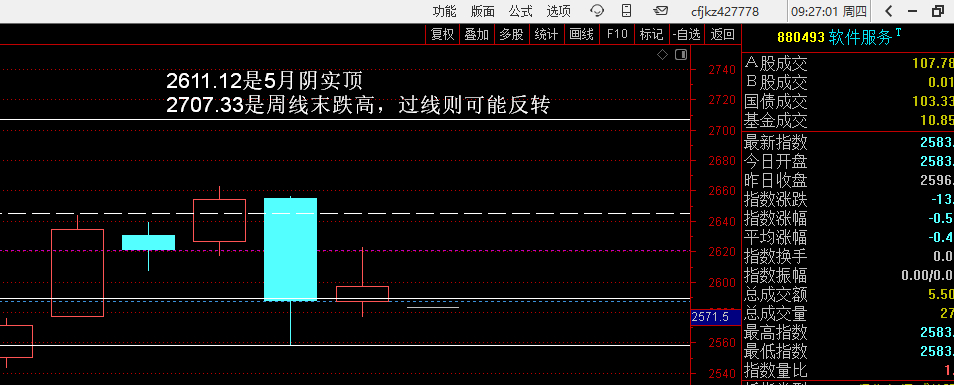Click the 标记 toolbar button

tap(651, 35)
